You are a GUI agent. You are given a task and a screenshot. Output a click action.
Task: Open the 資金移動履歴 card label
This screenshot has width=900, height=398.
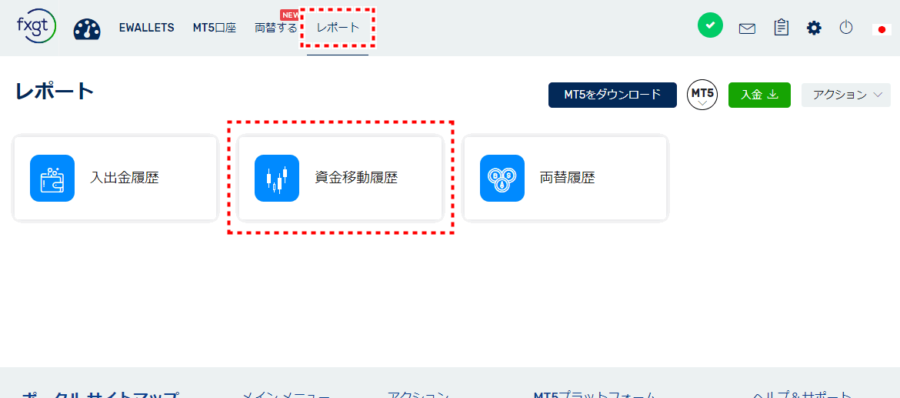tap(356, 178)
